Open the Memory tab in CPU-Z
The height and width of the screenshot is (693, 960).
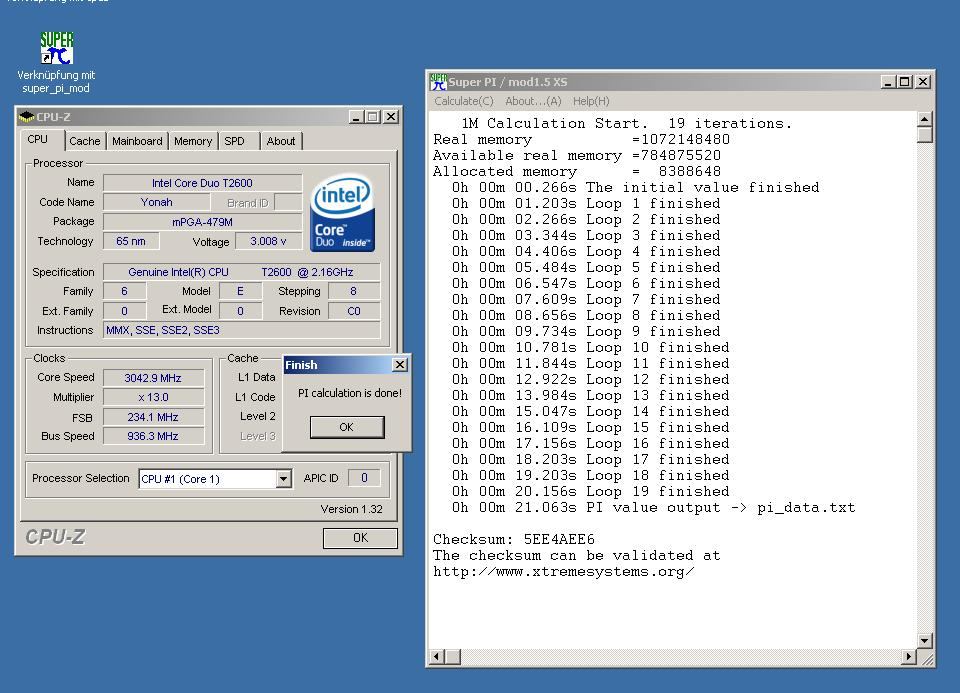coord(193,141)
